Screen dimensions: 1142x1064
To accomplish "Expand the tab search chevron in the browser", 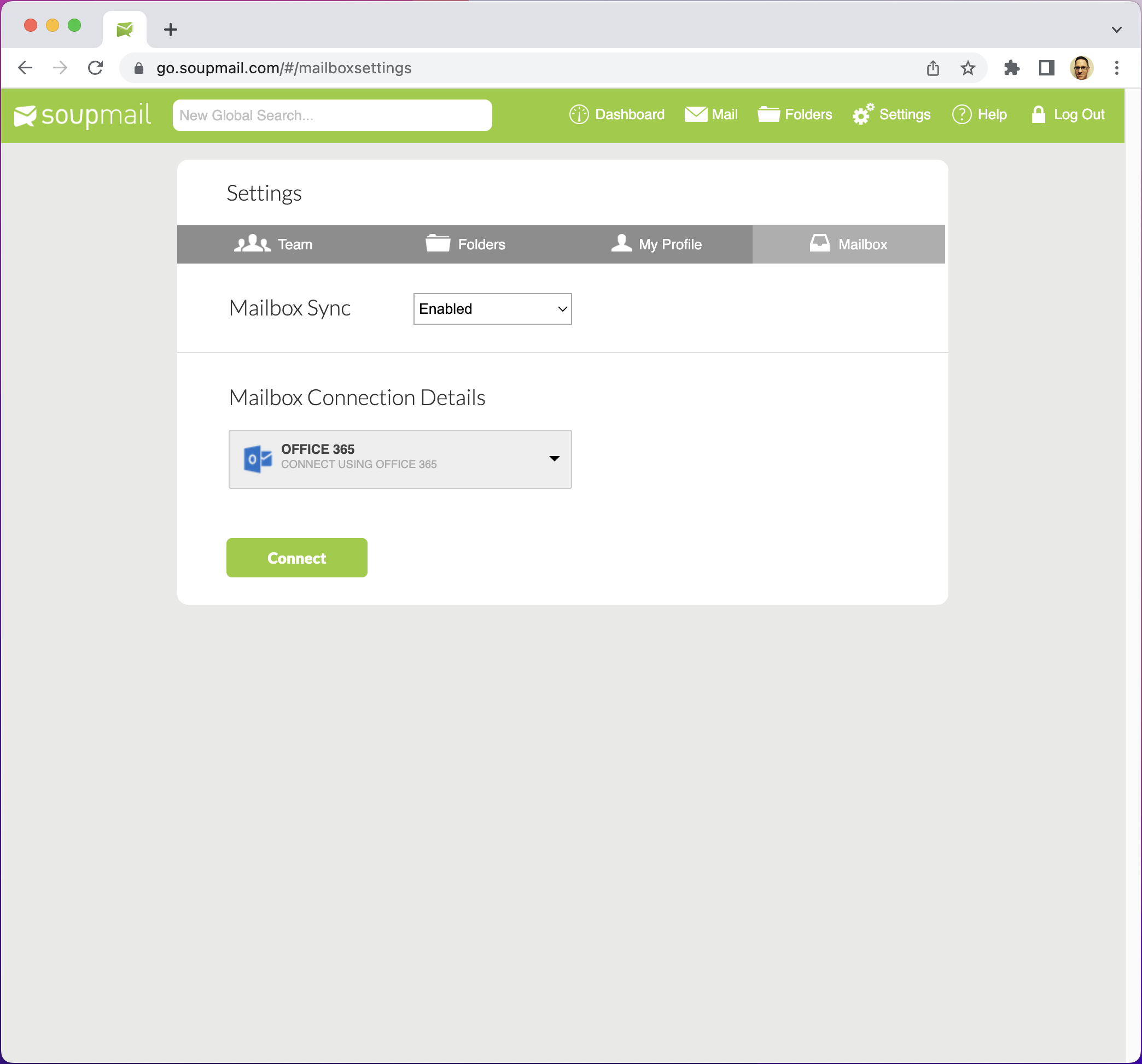I will point(1116,30).
